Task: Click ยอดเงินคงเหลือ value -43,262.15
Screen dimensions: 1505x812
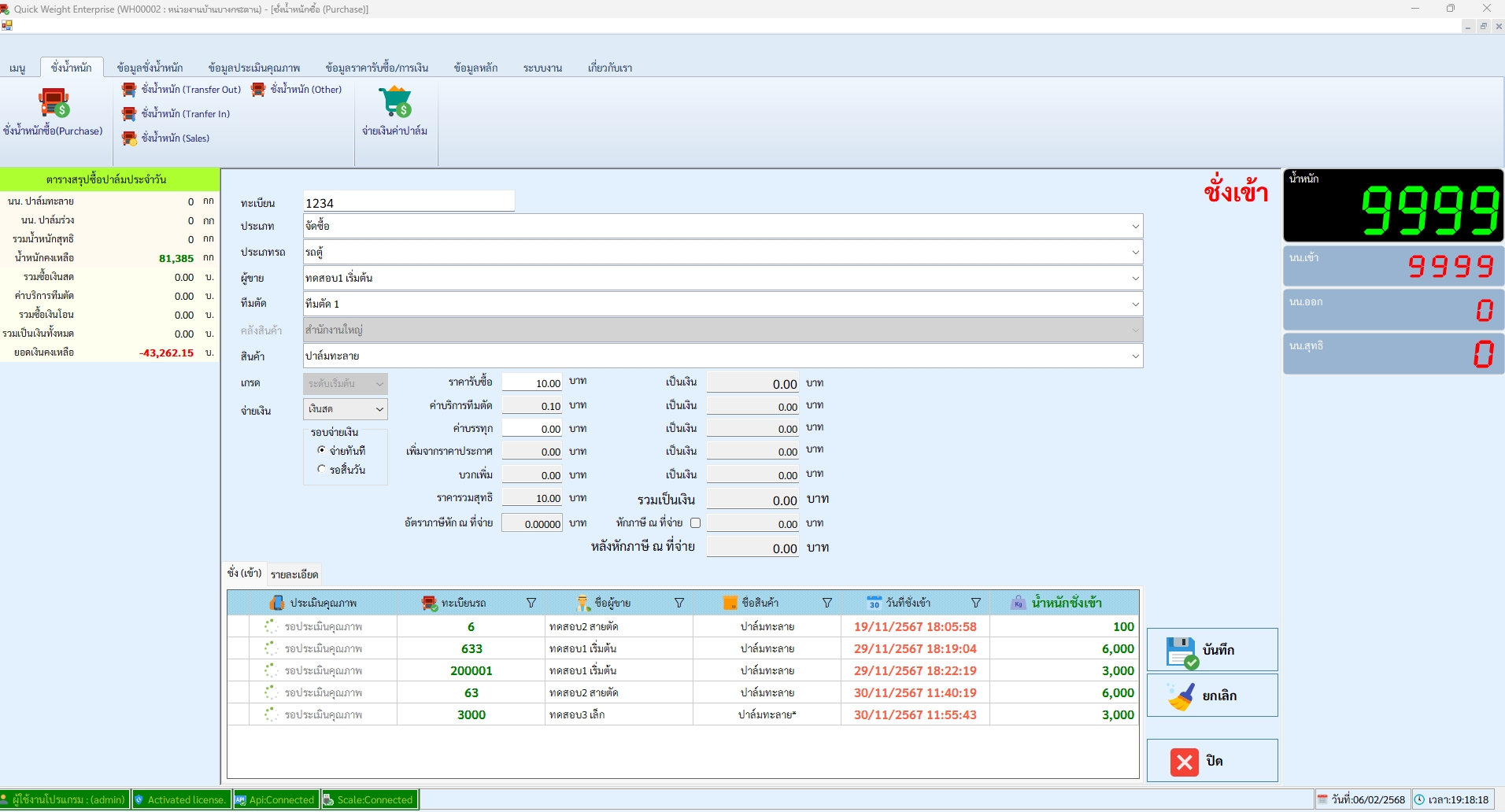Action: point(167,353)
